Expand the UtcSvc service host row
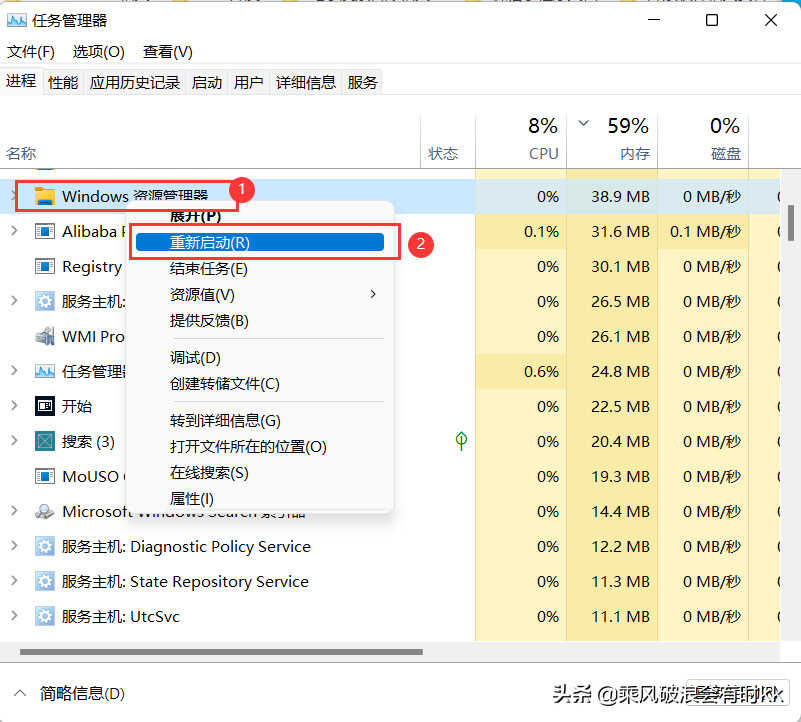The width and height of the screenshot is (801, 722). click(14, 616)
